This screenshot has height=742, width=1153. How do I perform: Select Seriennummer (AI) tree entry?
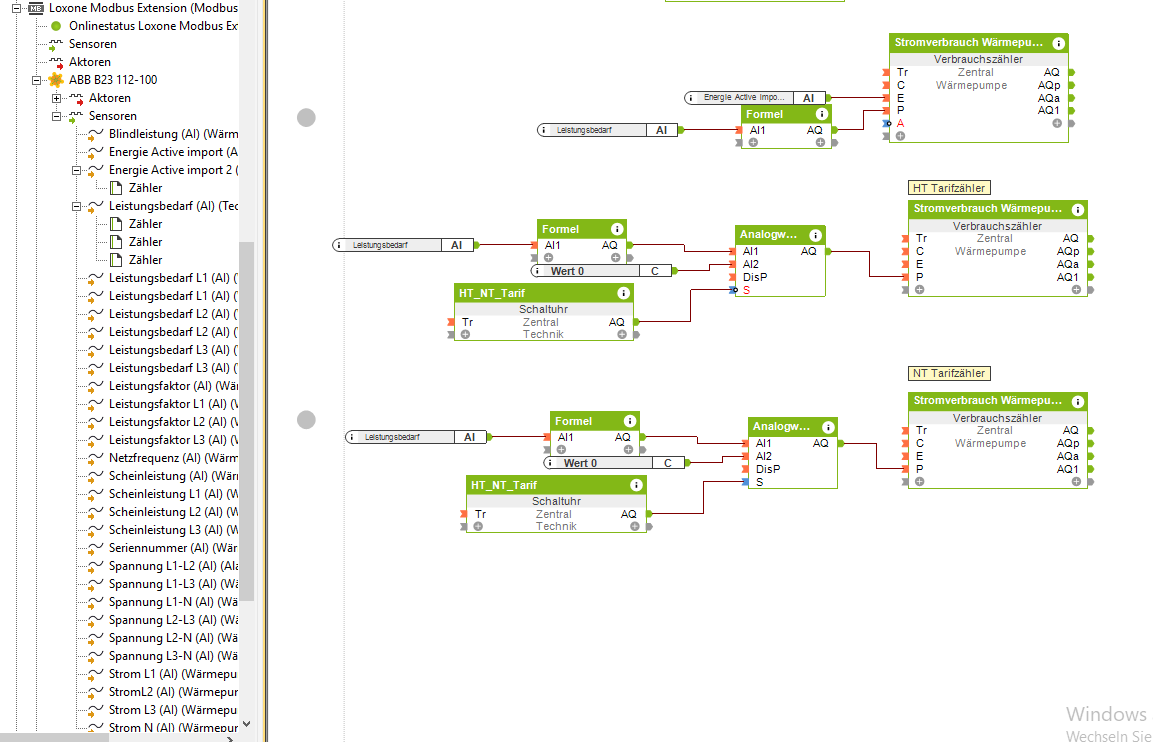pyautogui.click(x=173, y=548)
